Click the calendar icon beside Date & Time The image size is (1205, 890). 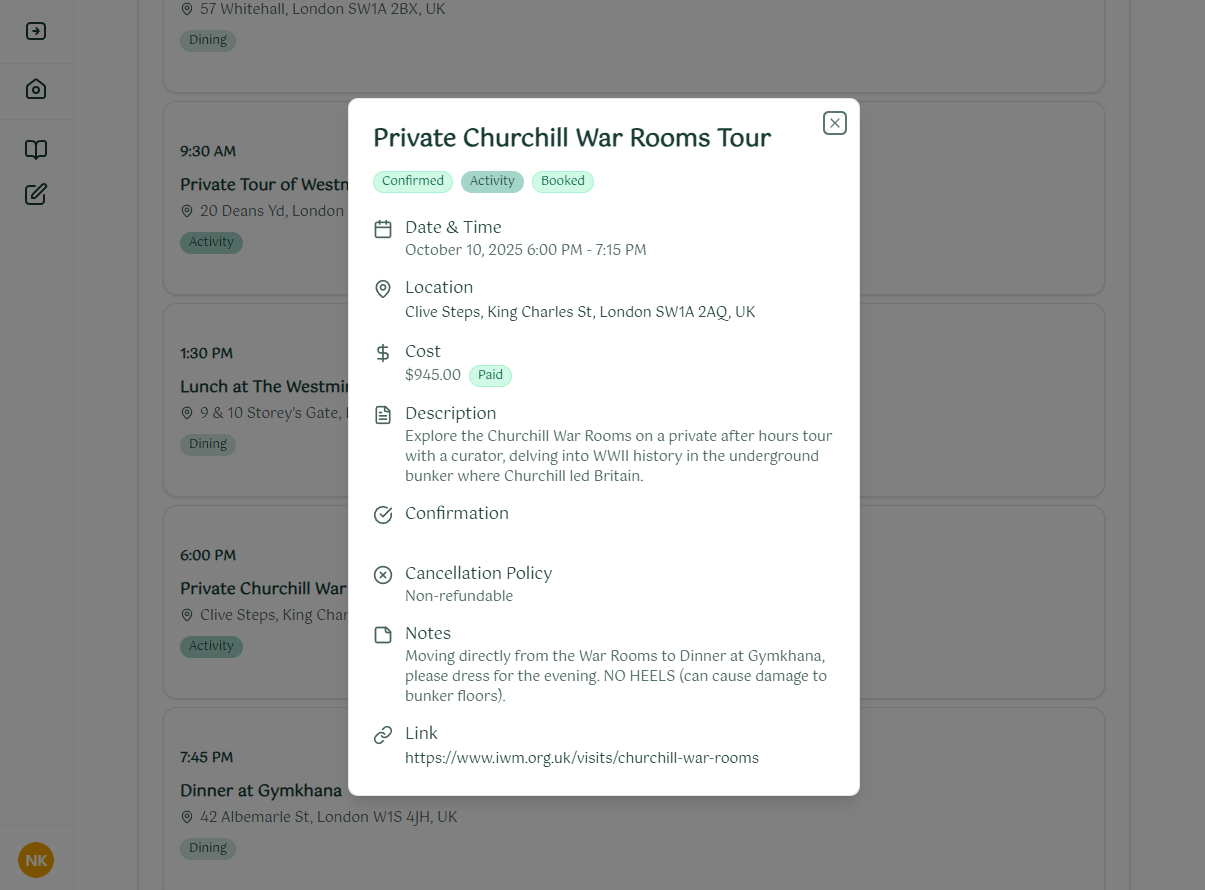tap(383, 228)
